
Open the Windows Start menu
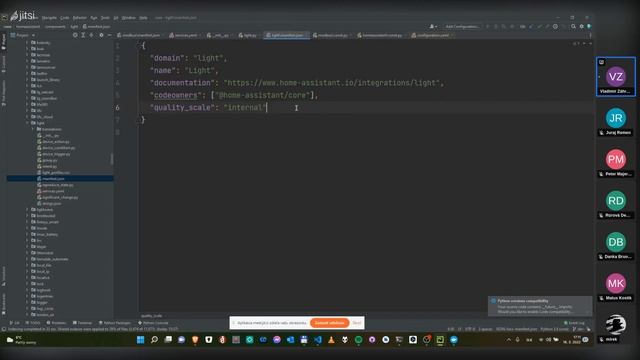point(140,340)
